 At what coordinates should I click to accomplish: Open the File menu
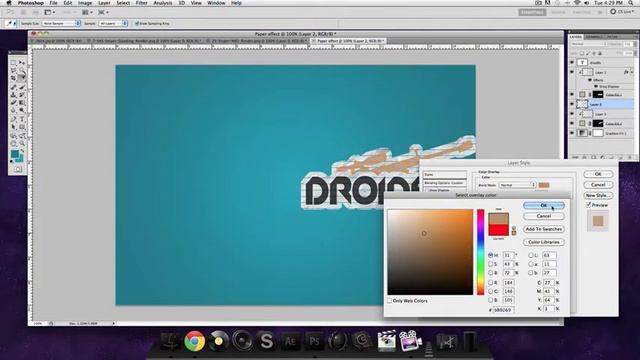53,3
